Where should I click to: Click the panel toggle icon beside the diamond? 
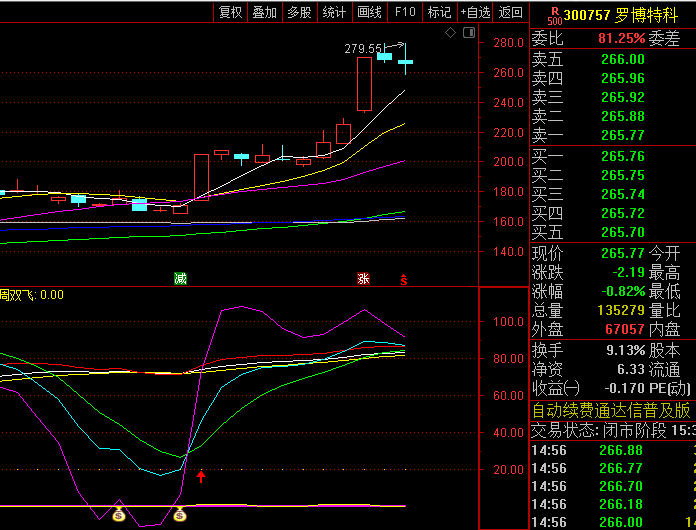pyautogui.click(x=467, y=33)
